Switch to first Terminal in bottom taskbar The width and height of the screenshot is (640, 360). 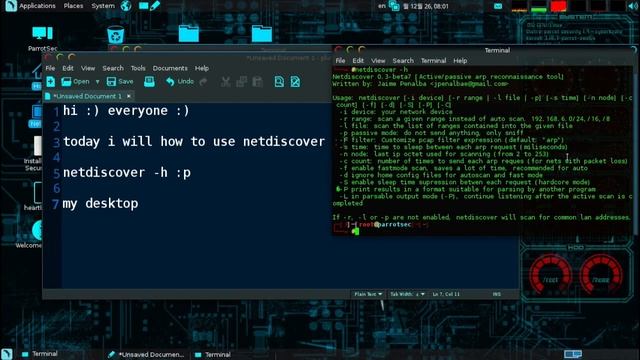coord(40,354)
